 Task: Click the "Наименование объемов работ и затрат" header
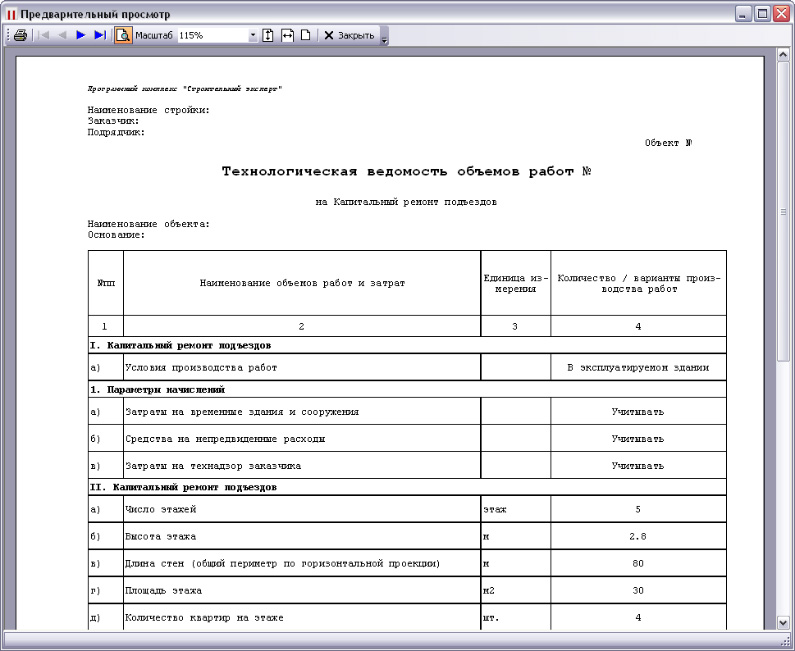(302, 283)
